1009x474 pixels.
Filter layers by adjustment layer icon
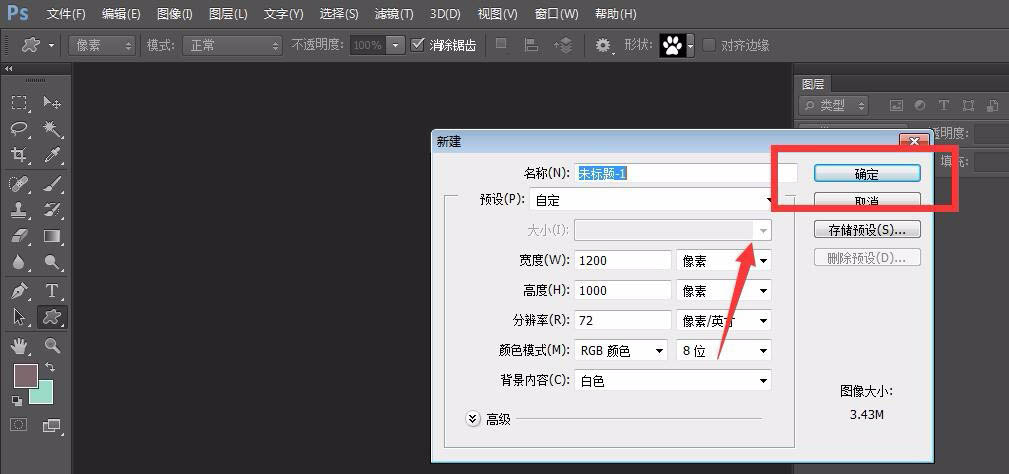(920, 105)
